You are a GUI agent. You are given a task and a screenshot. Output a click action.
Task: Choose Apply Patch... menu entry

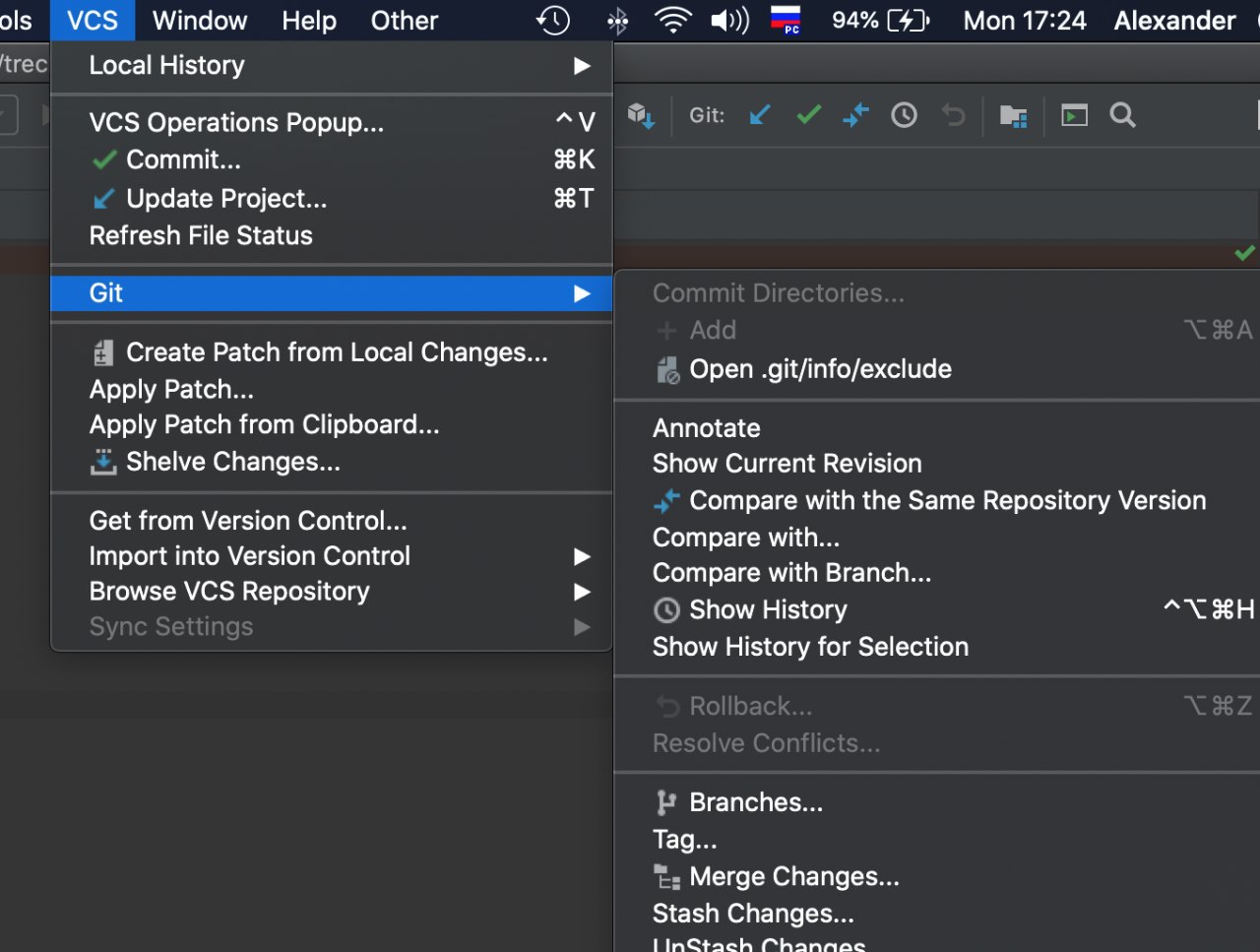point(332,389)
